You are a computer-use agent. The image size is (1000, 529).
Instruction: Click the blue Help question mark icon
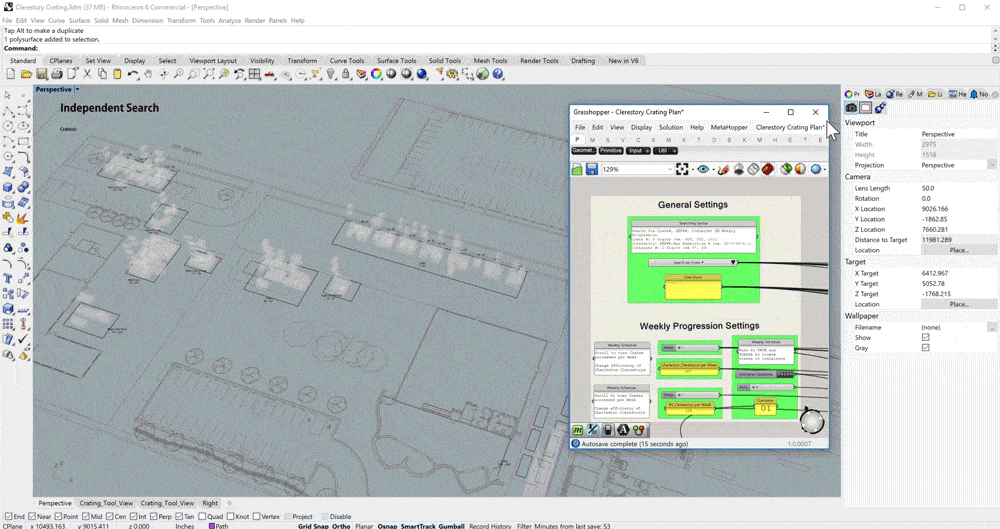point(498,74)
